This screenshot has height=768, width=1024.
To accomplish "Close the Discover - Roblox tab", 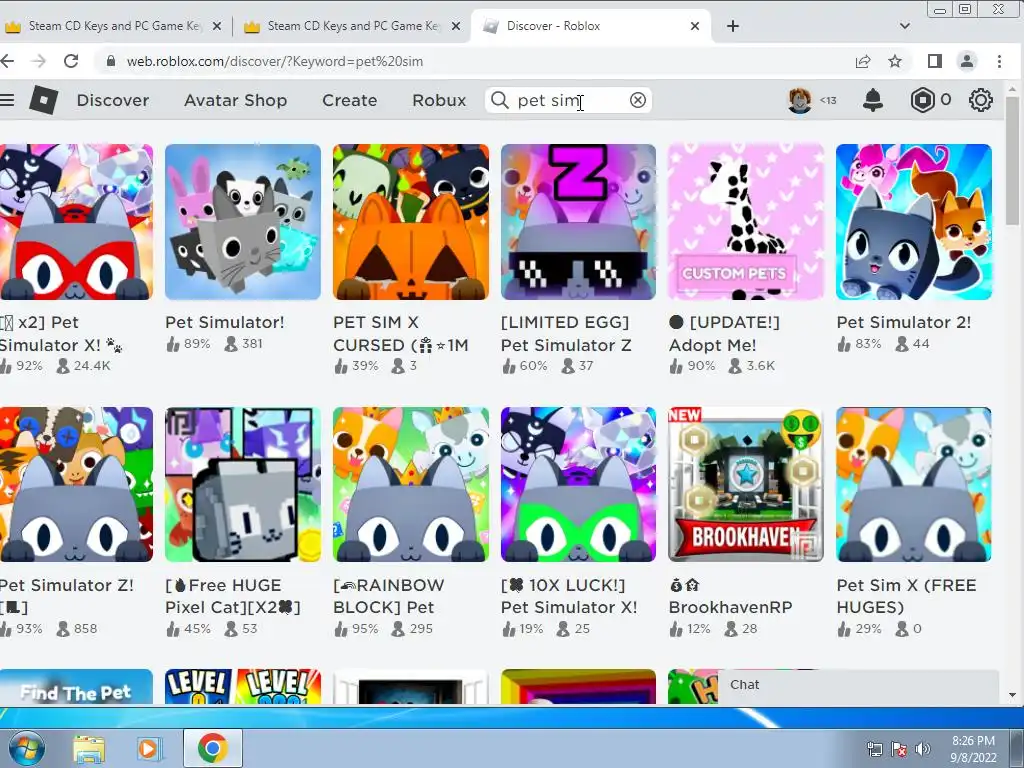I will (x=695, y=26).
